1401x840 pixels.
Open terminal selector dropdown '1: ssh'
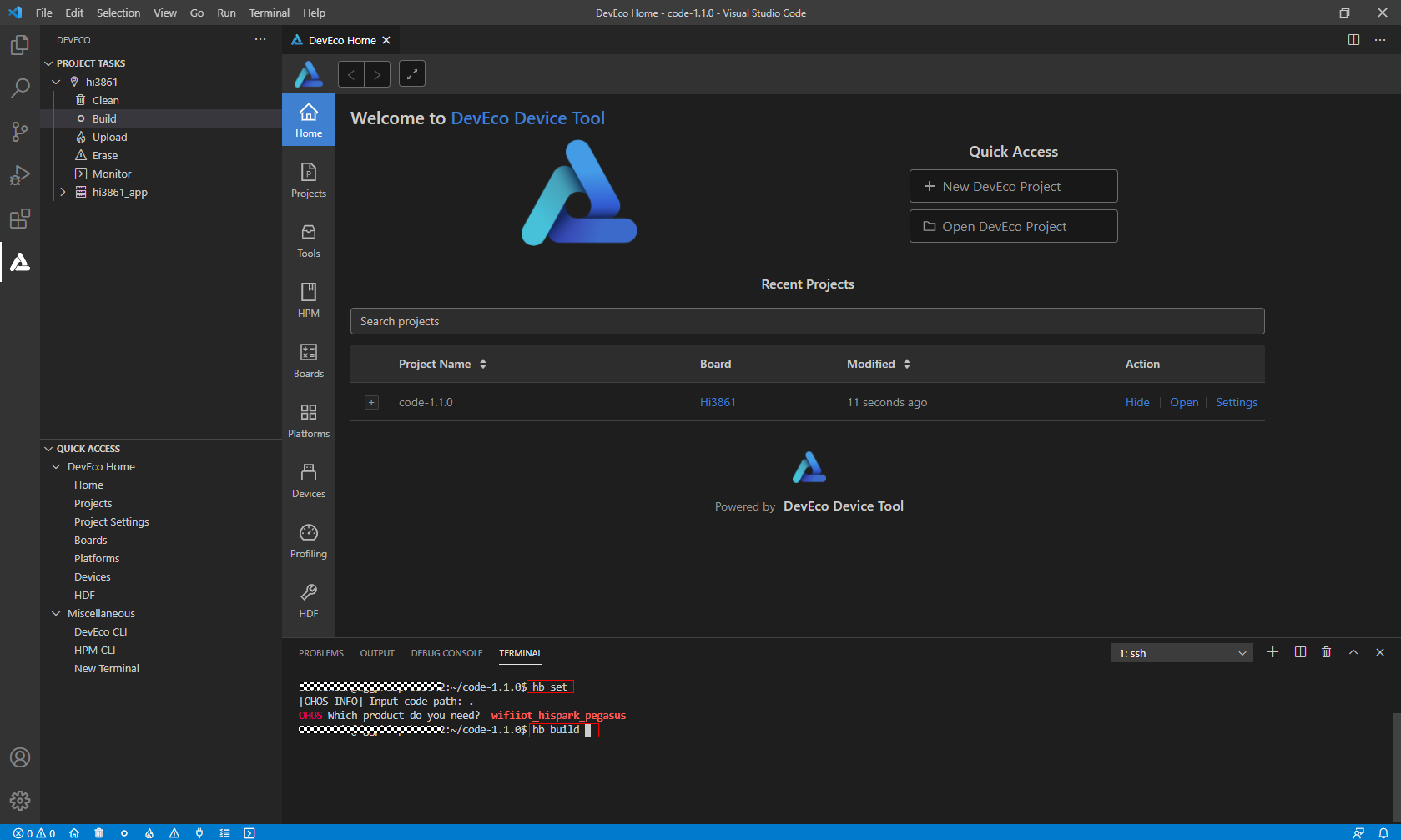pos(1182,653)
